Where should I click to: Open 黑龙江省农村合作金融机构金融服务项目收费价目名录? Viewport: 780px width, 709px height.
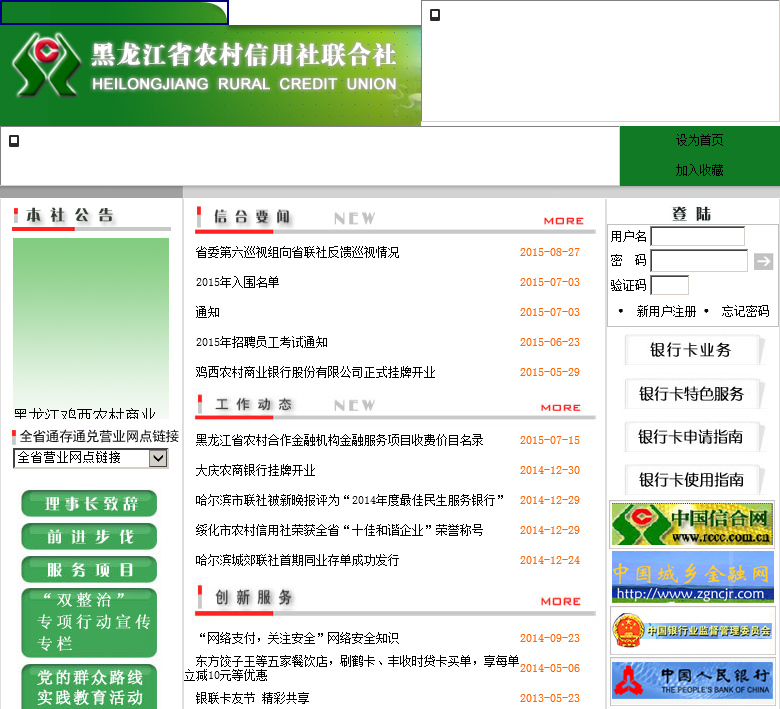[340, 440]
